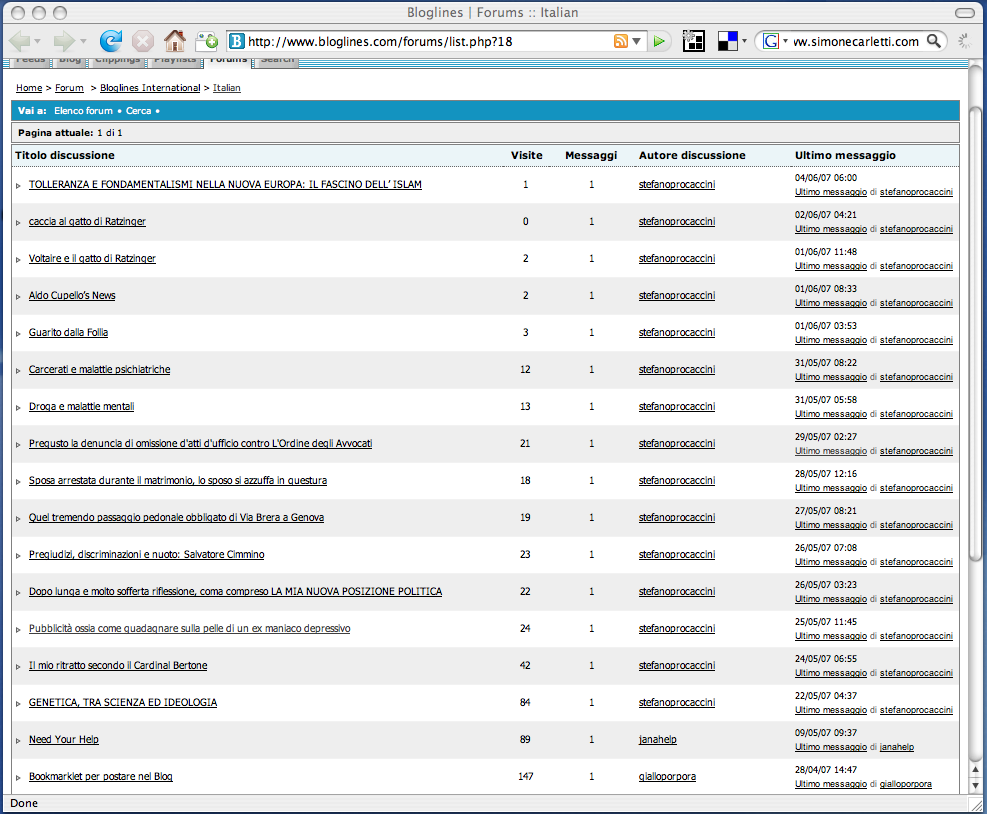Expand the 'Sposa arrestata' row triangle
This screenshot has height=814, width=987.
(18, 482)
